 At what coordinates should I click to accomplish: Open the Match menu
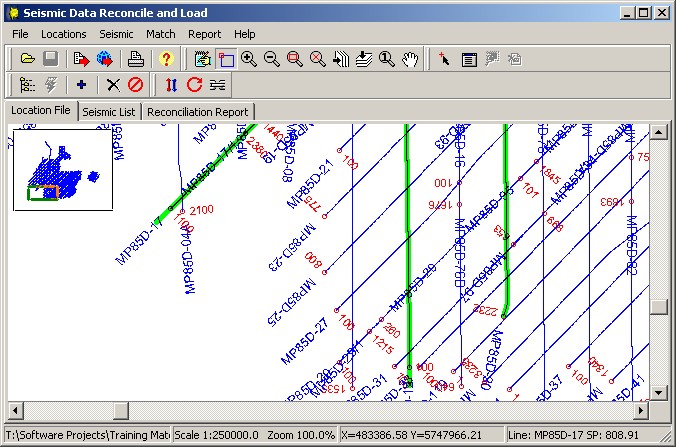[160, 34]
